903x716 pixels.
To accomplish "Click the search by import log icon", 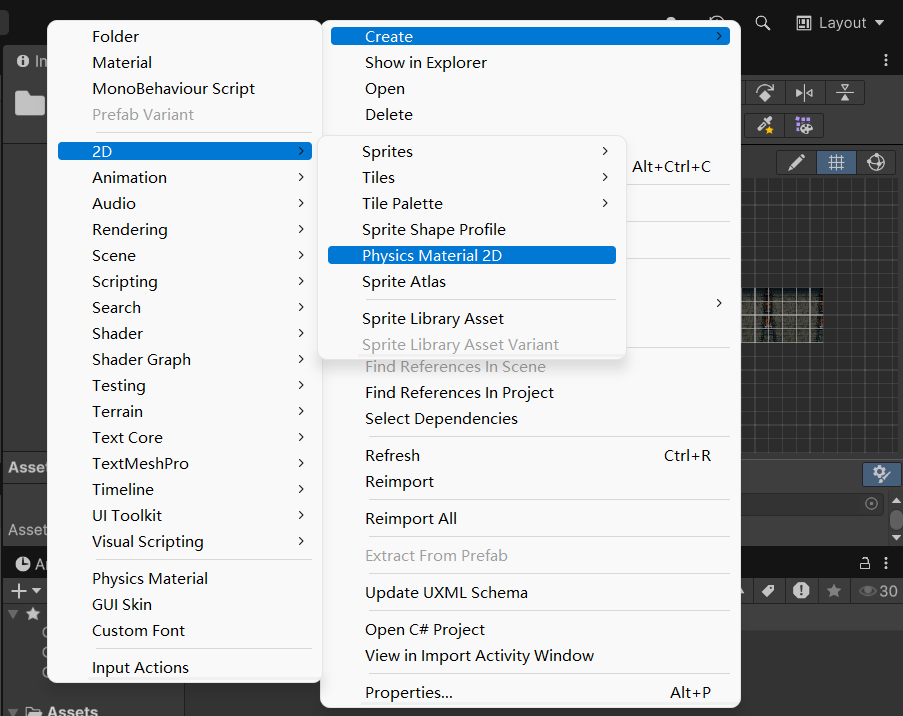I will [x=801, y=591].
